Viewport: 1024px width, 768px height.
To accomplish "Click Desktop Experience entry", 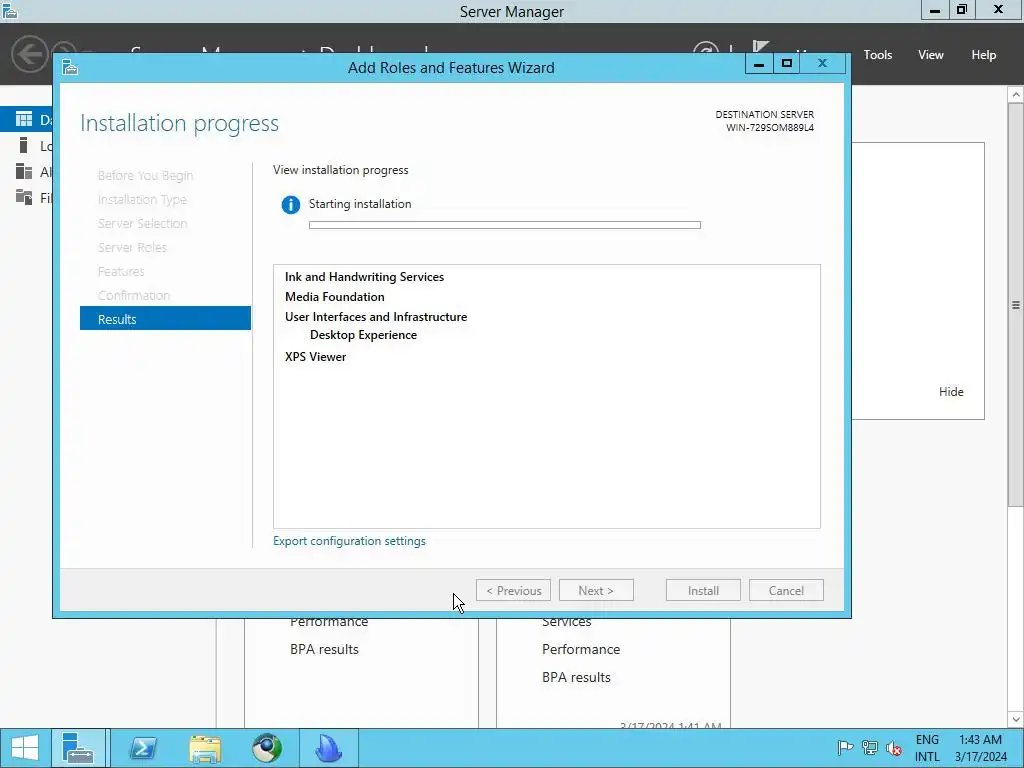I will [363, 335].
